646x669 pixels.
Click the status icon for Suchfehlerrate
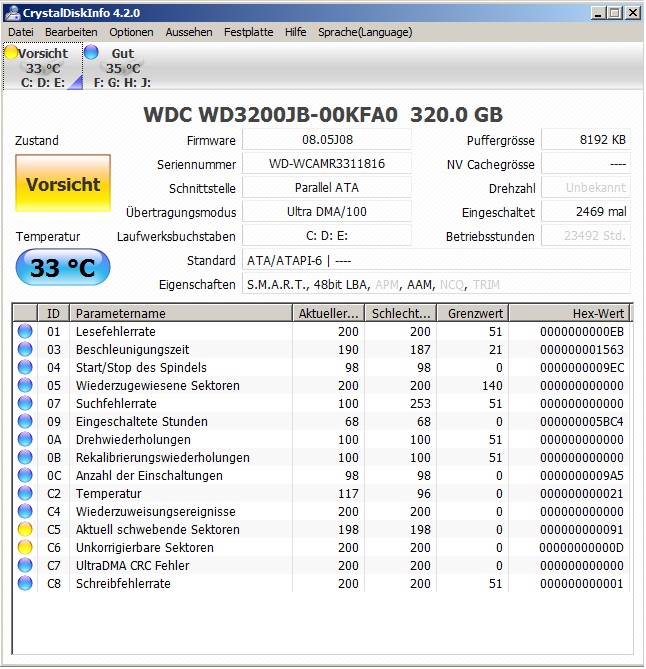[x=25, y=403]
